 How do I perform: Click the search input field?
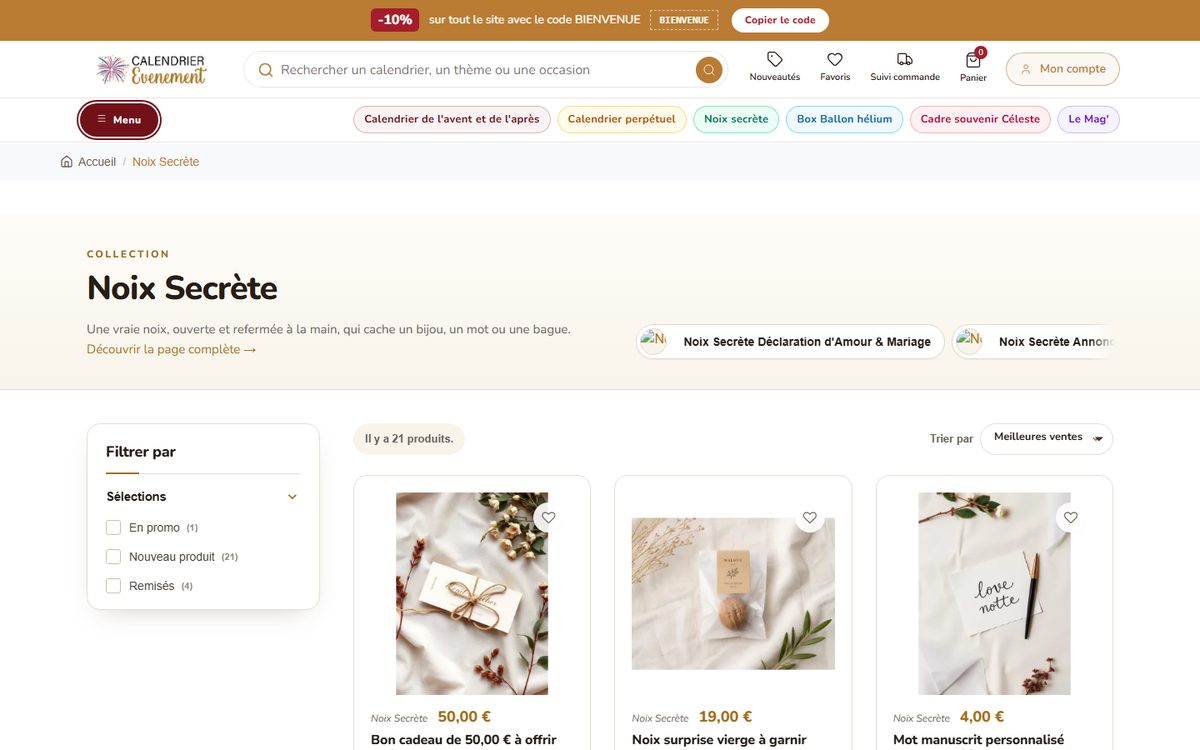(485, 70)
